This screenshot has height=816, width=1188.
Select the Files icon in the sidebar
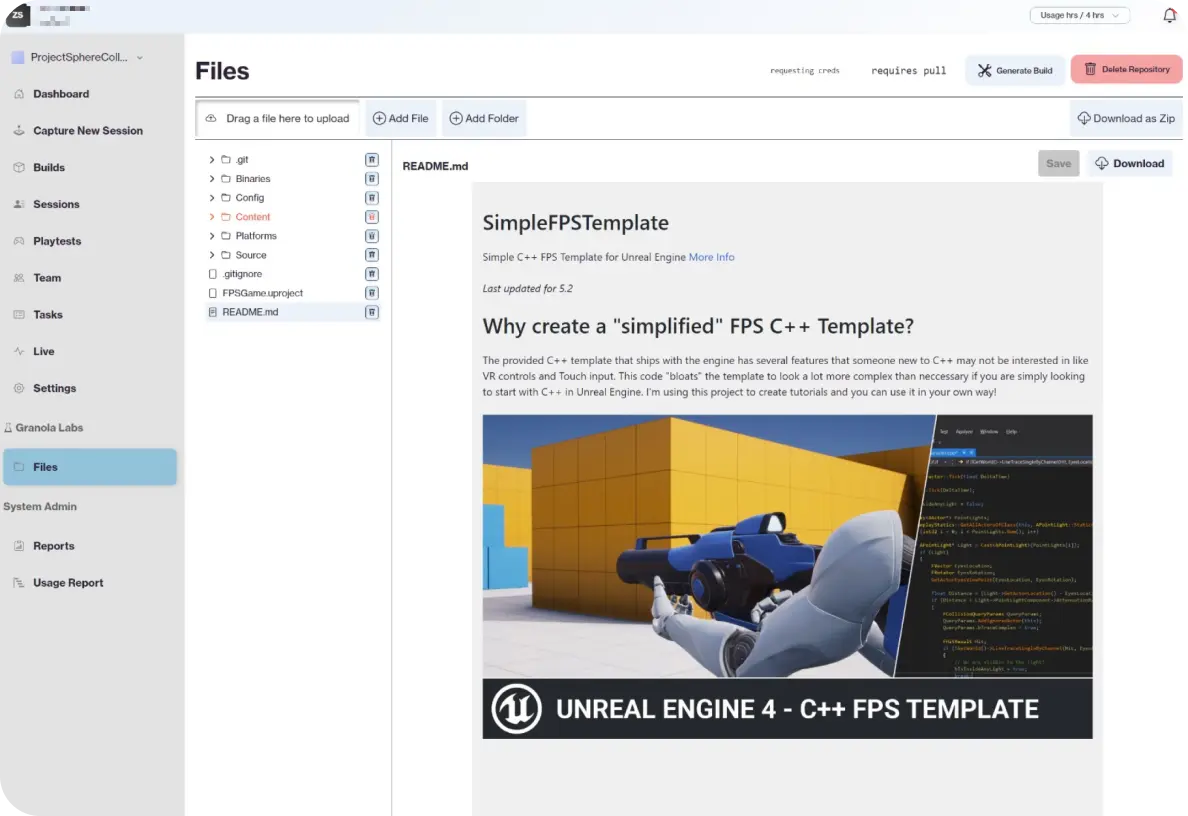[x=22, y=466]
